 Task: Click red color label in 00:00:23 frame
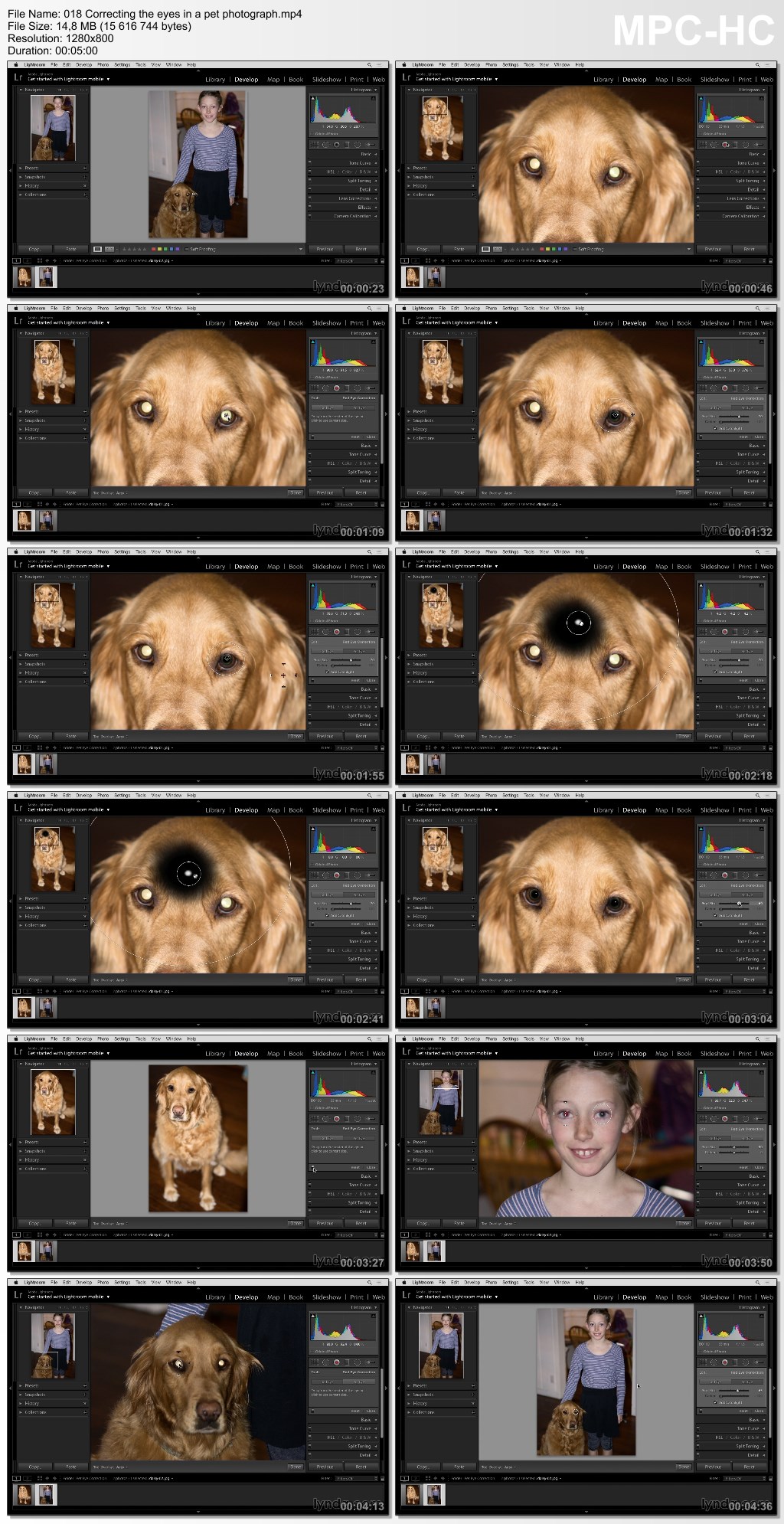153,249
